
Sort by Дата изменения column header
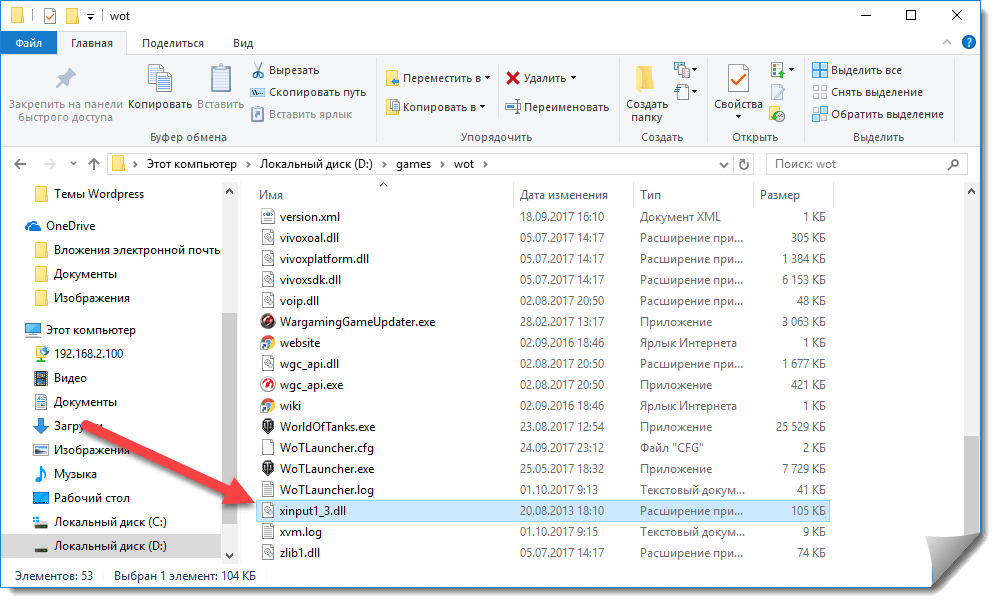tap(564, 195)
